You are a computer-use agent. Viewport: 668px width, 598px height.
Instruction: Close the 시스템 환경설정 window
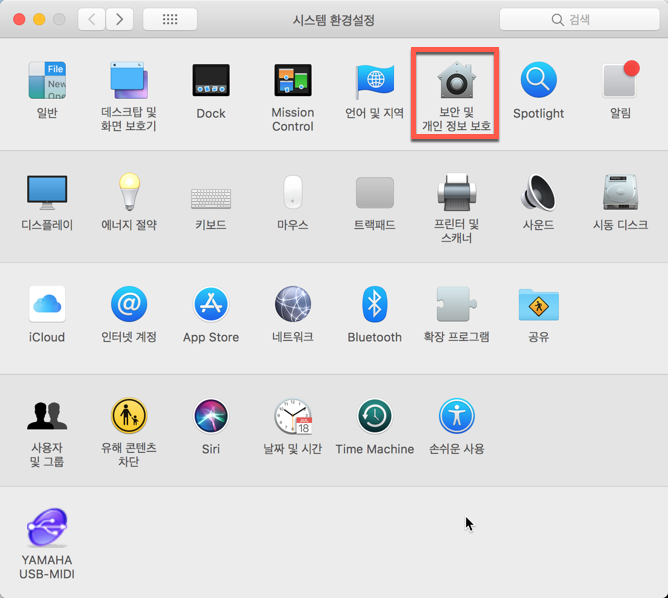[x=19, y=19]
